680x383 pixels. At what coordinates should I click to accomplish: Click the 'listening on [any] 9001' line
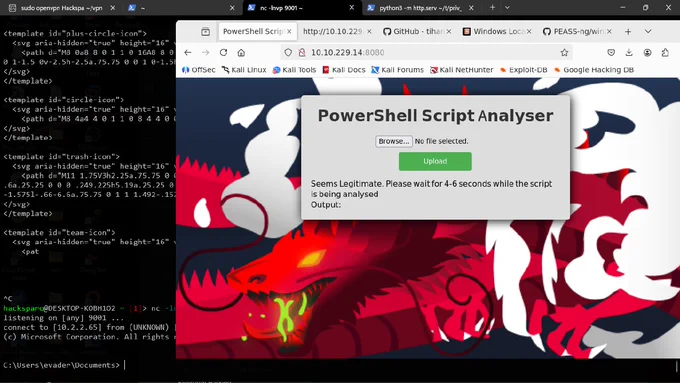tap(63, 318)
